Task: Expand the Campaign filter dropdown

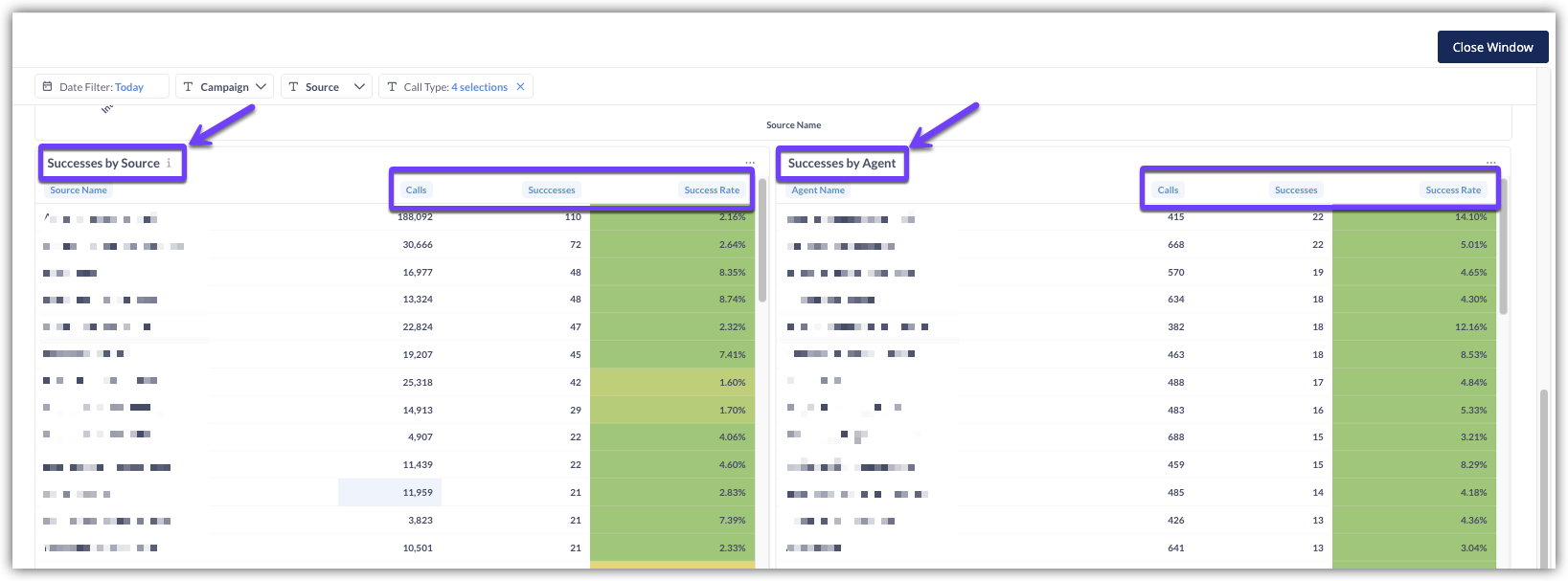Action: tap(261, 87)
